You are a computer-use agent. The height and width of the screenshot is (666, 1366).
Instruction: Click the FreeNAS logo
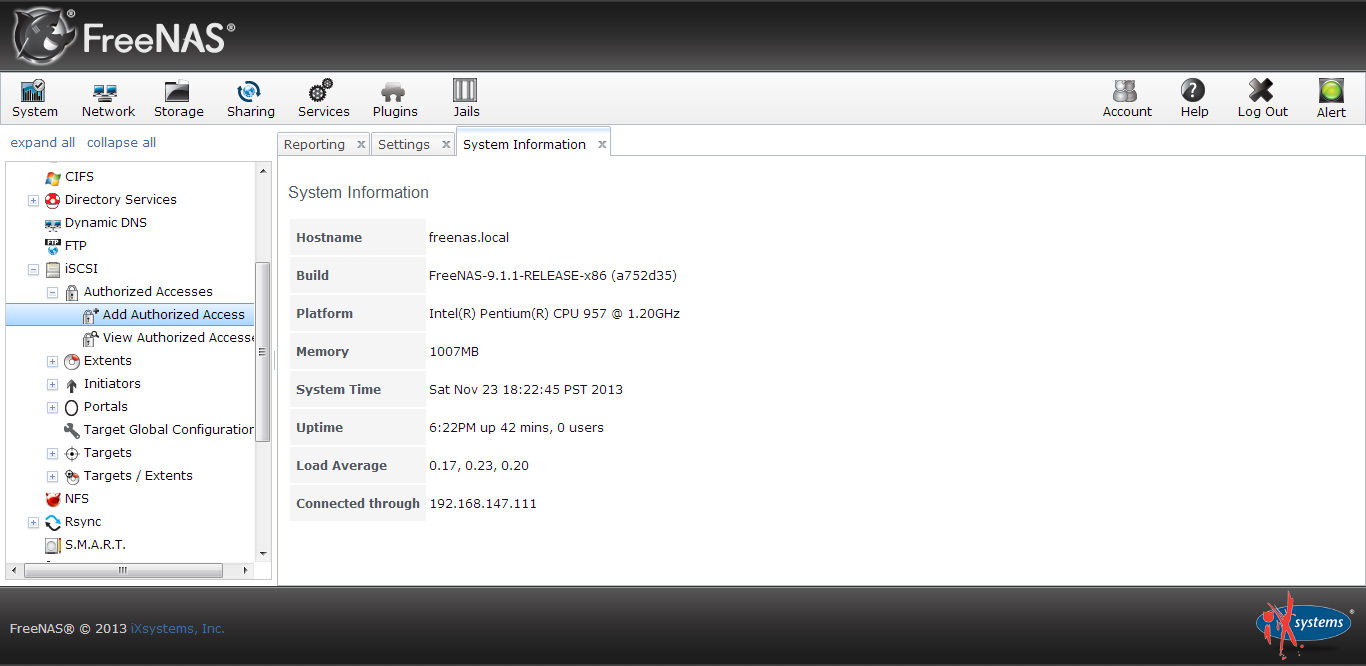[124, 36]
